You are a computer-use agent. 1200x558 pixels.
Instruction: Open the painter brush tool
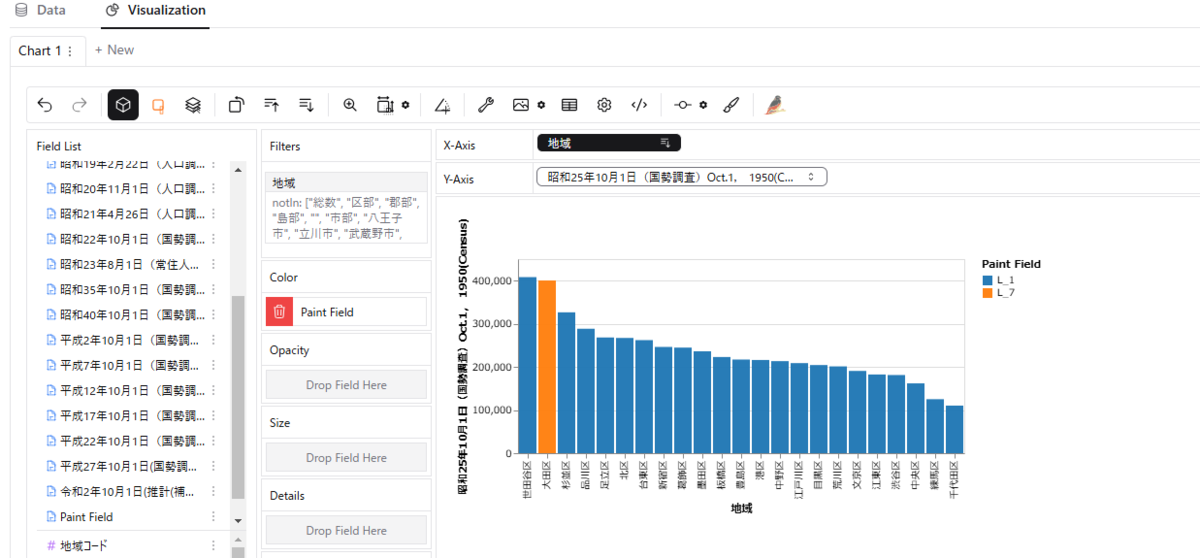coord(731,105)
